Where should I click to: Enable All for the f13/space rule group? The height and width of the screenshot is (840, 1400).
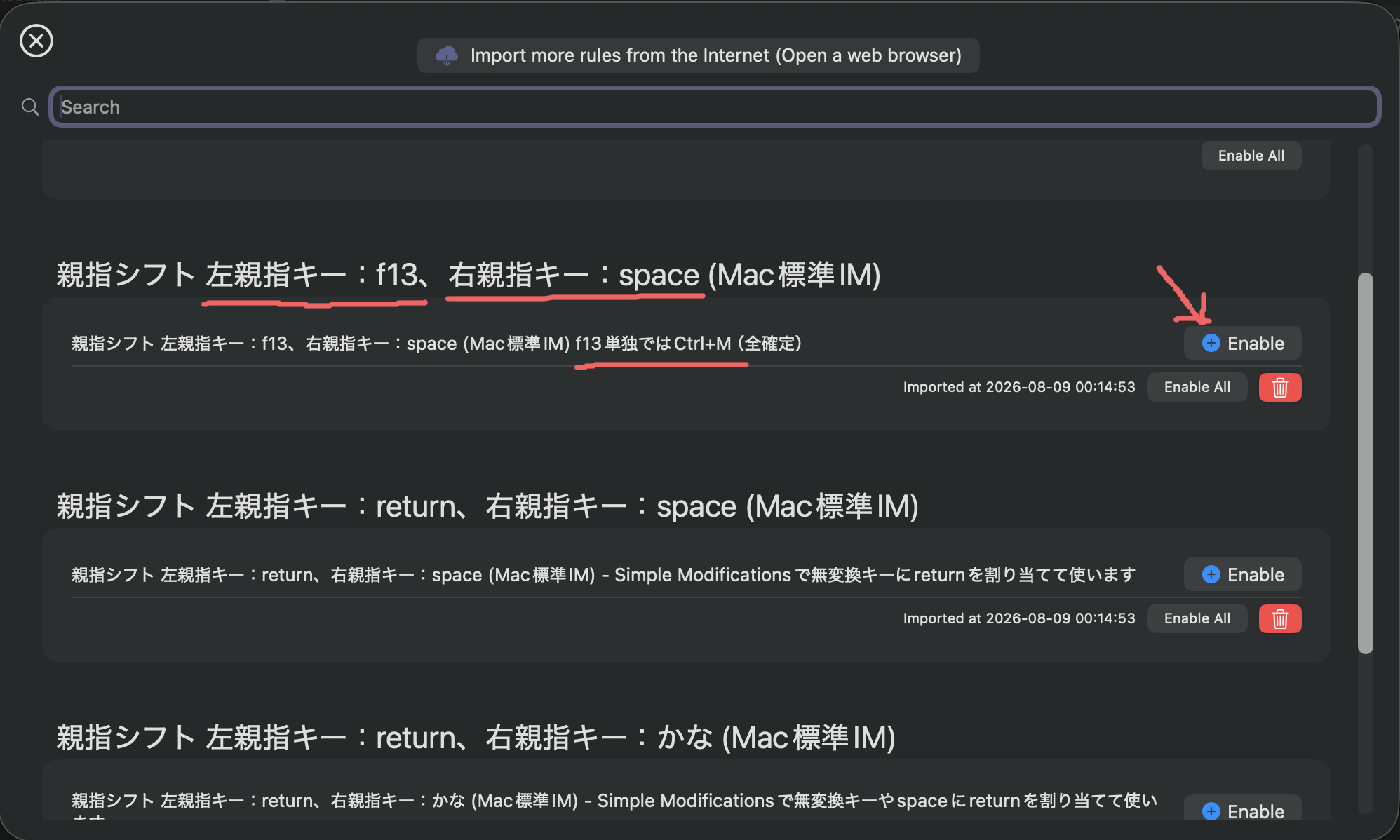coord(1197,388)
